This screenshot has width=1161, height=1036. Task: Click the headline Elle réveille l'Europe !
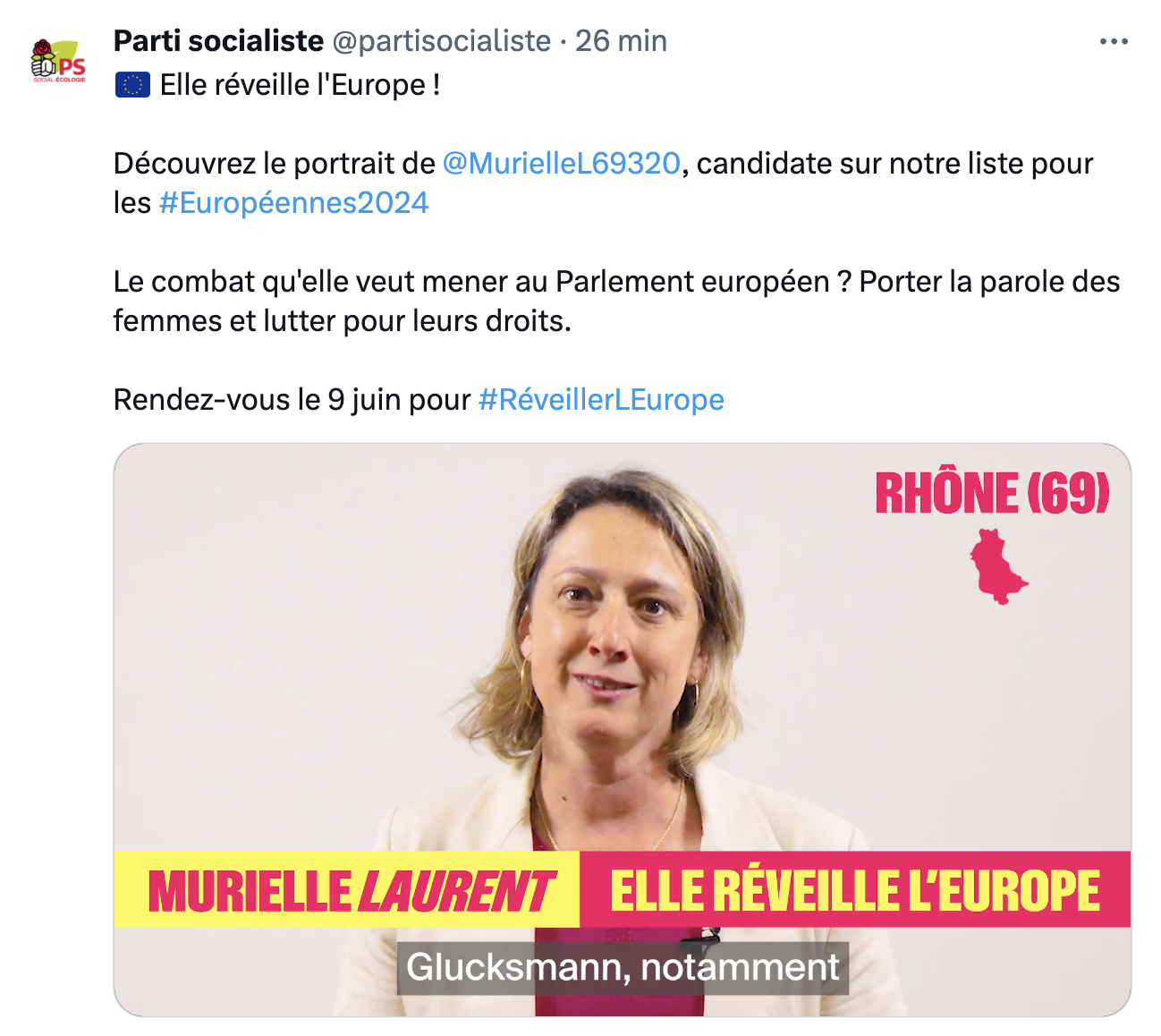click(x=300, y=86)
